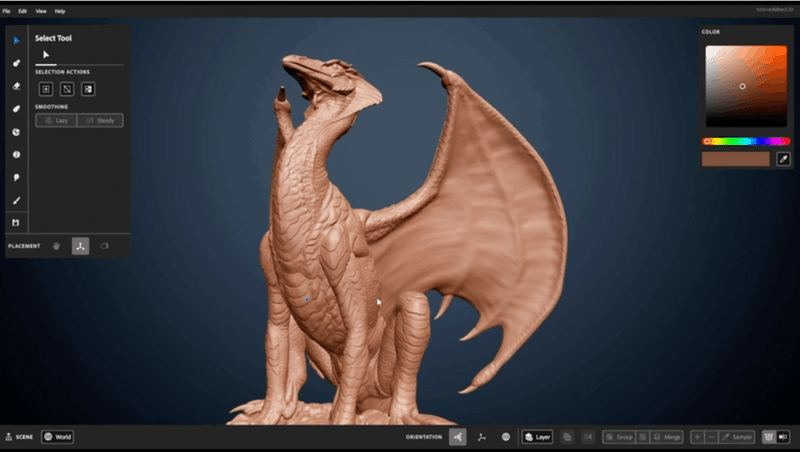
Task: Open the File menu
Action: [6, 11]
